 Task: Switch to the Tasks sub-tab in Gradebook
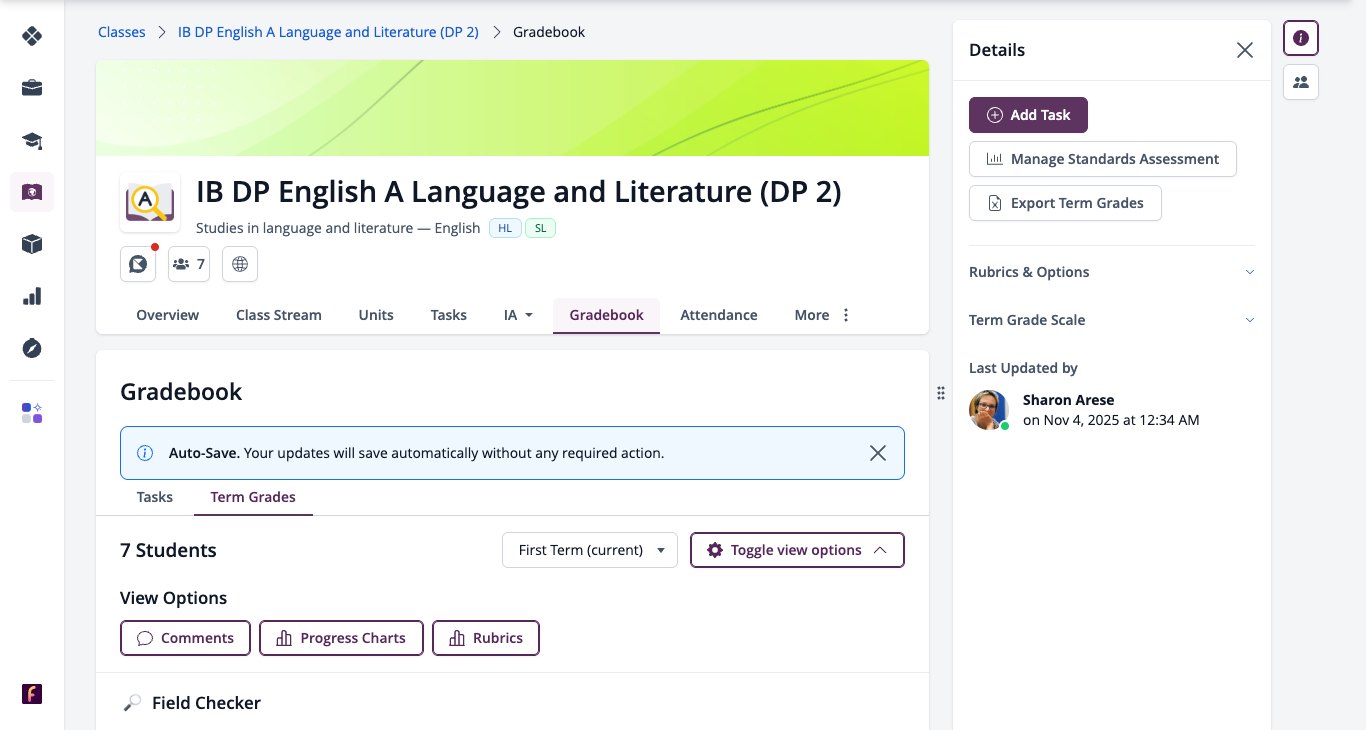pos(155,497)
